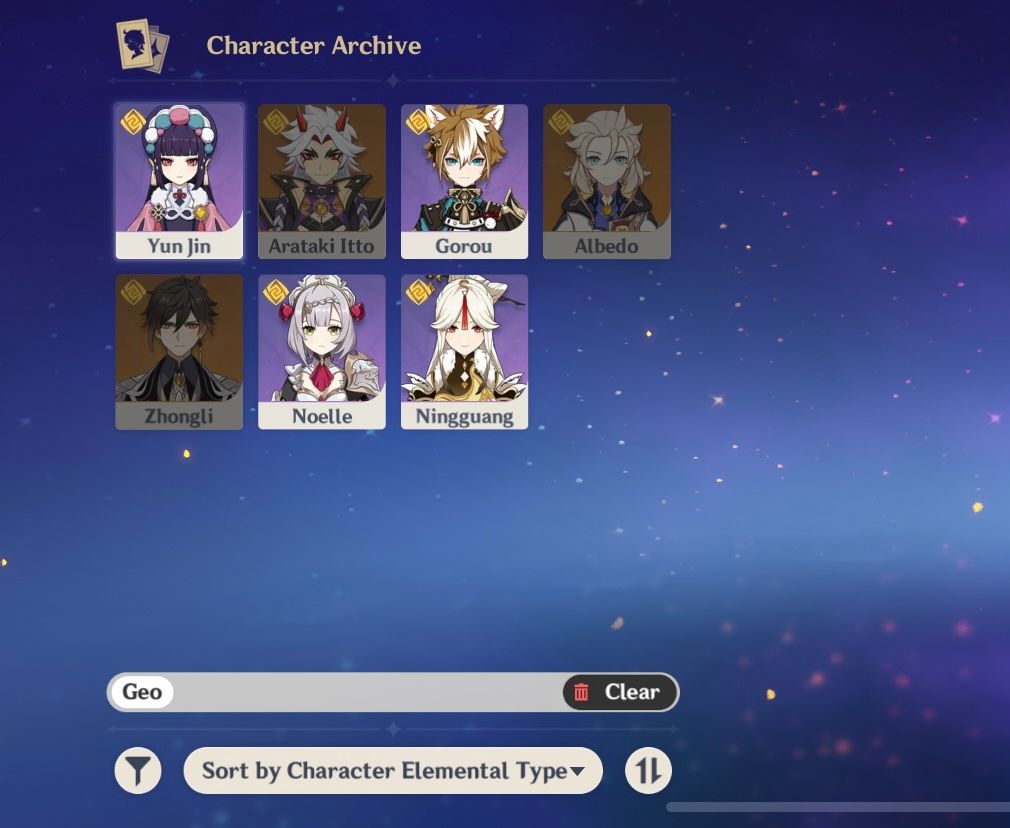Select Arataki Itto character card
This screenshot has width=1010, height=828.
tap(321, 182)
